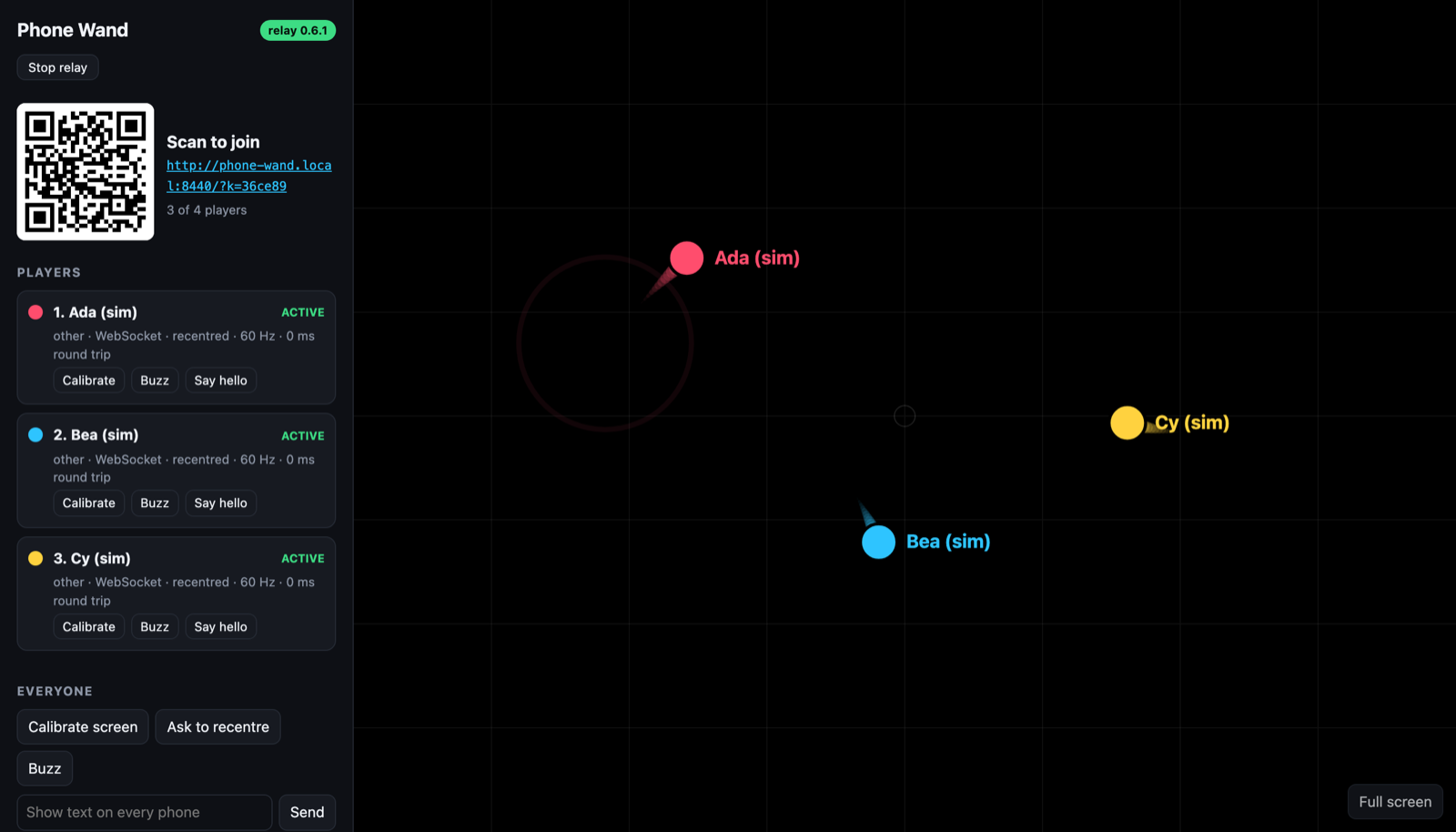Say hello to Bea (sim)
This screenshot has height=832, width=1456.
coord(221,503)
